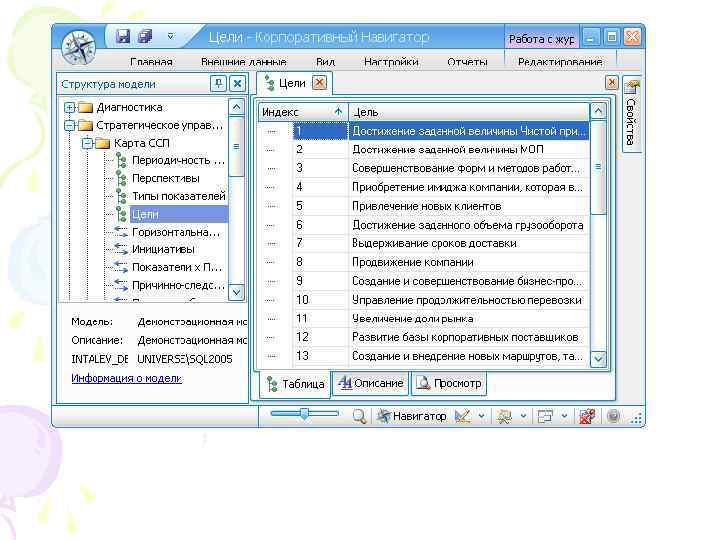The image size is (720, 540).
Task: Click tree panel scroll up arrow
Action: (236, 107)
